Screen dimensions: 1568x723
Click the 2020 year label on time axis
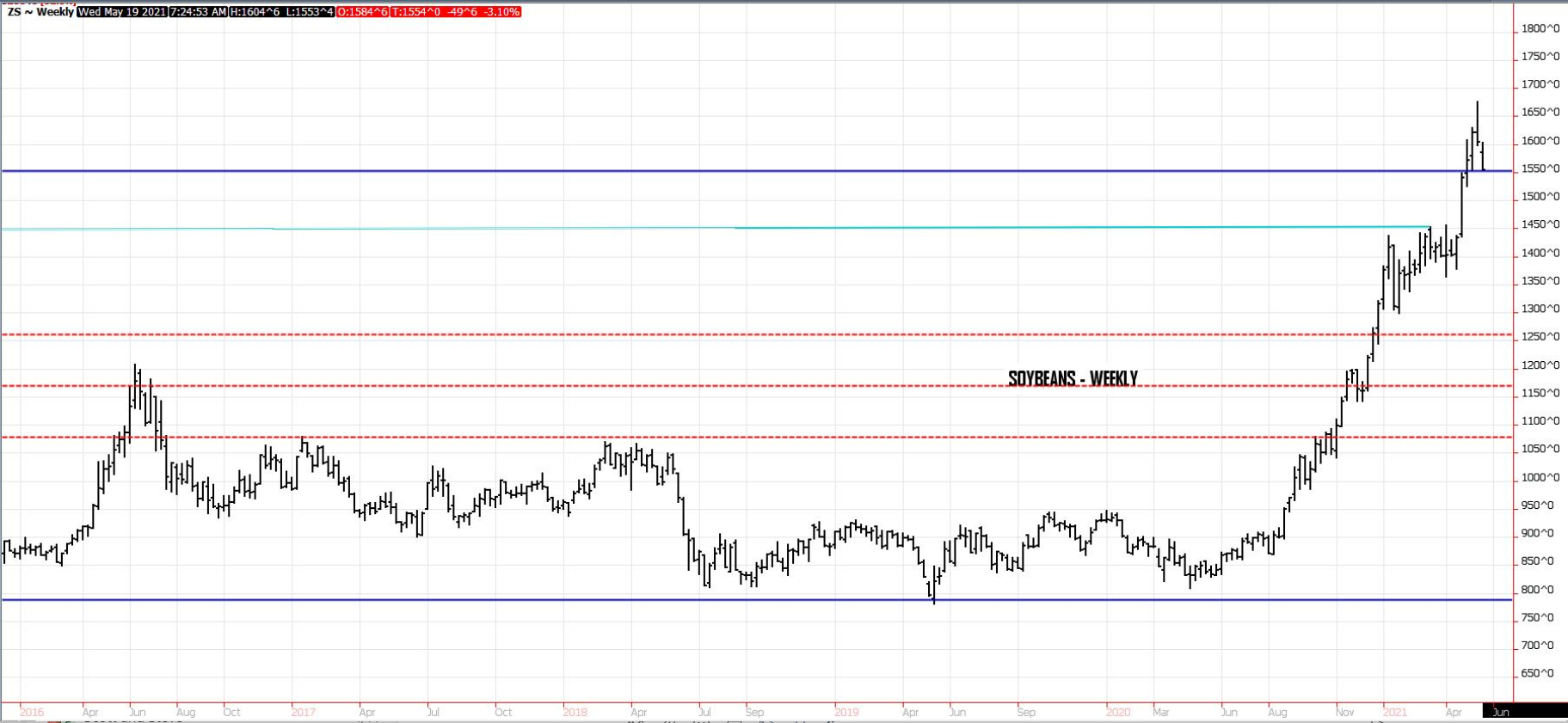point(1118,712)
